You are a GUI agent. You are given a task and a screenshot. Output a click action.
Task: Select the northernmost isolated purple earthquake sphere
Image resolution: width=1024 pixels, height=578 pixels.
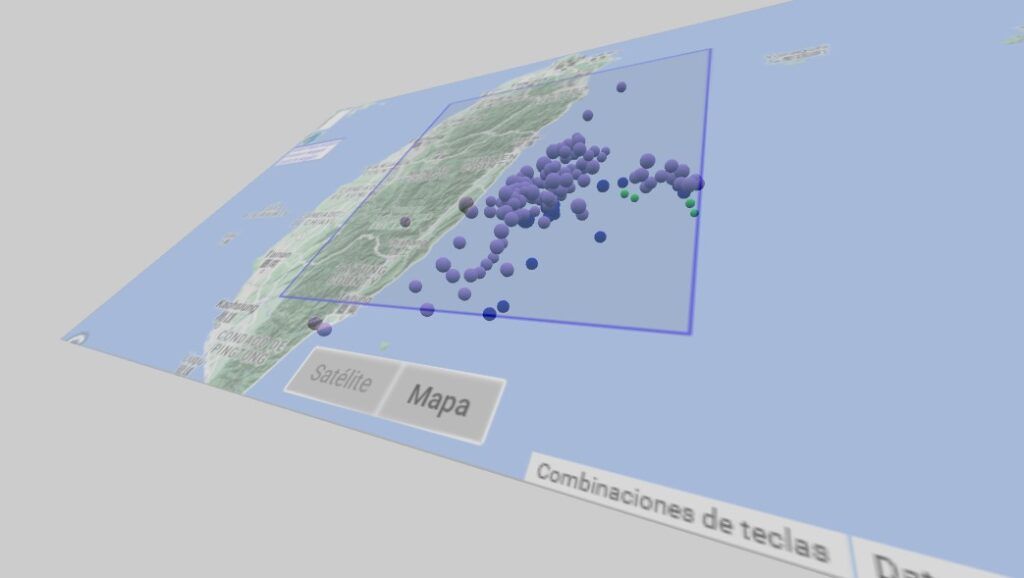point(621,87)
